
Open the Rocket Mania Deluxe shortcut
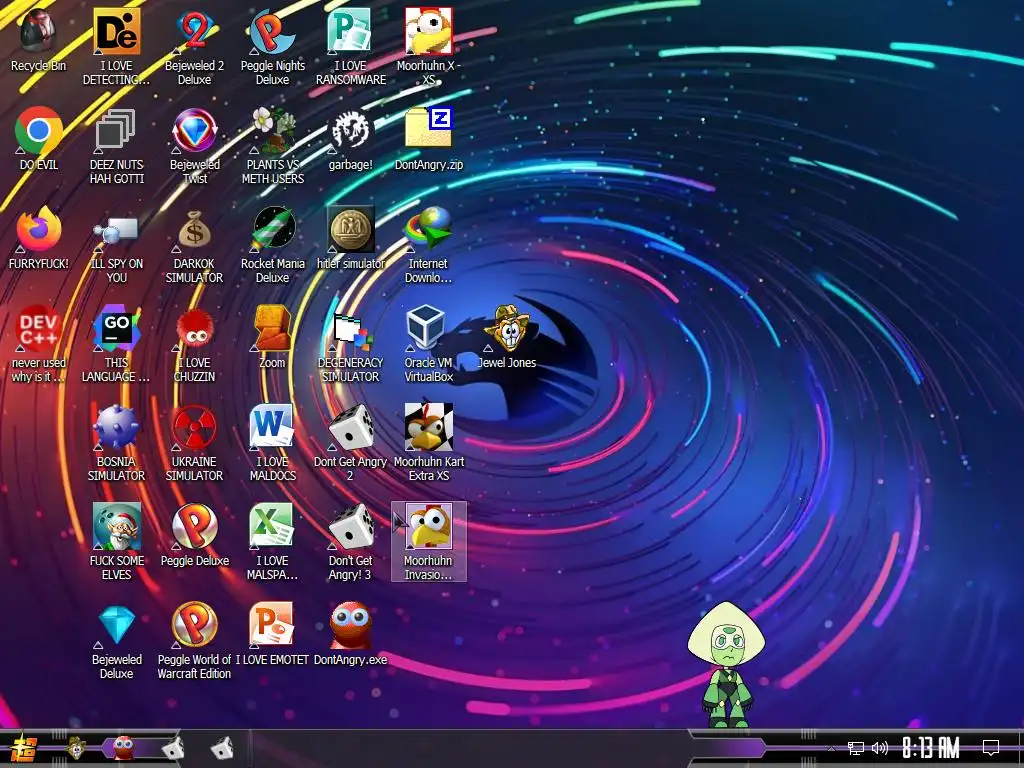pos(272,246)
